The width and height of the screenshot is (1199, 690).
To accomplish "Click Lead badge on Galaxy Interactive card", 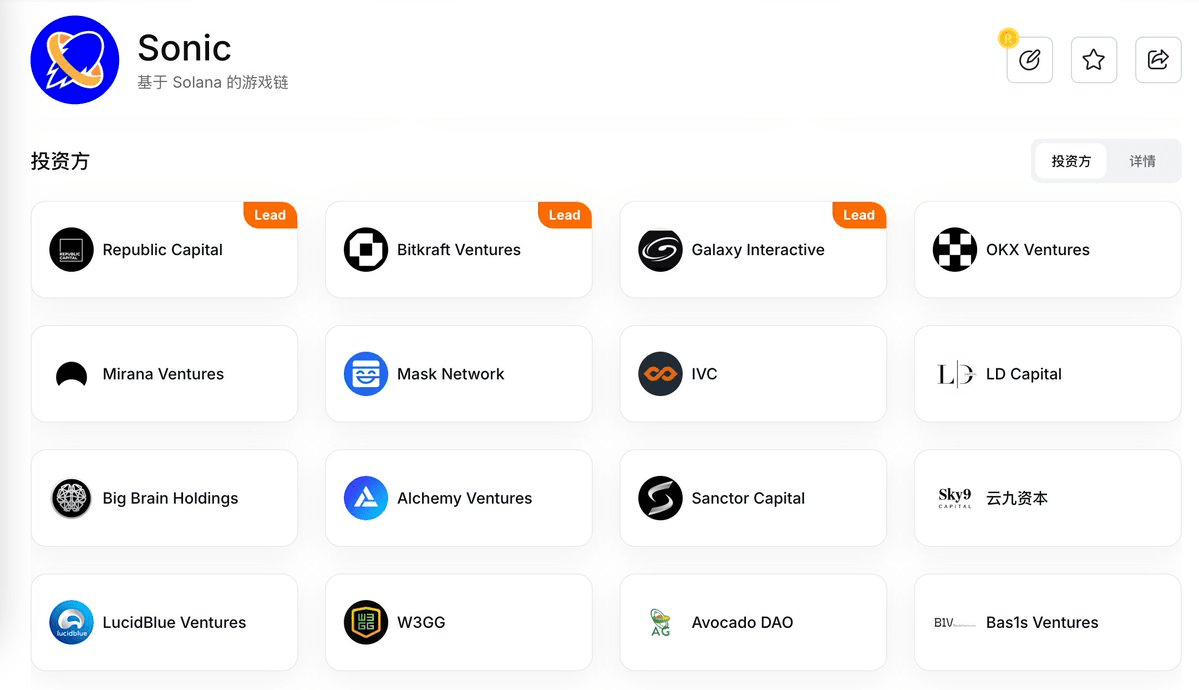I will [859, 215].
